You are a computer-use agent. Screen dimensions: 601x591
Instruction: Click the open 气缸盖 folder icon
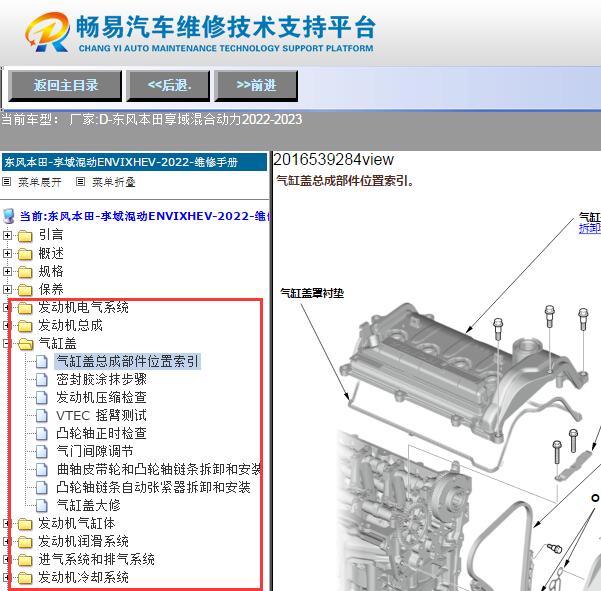[25, 344]
